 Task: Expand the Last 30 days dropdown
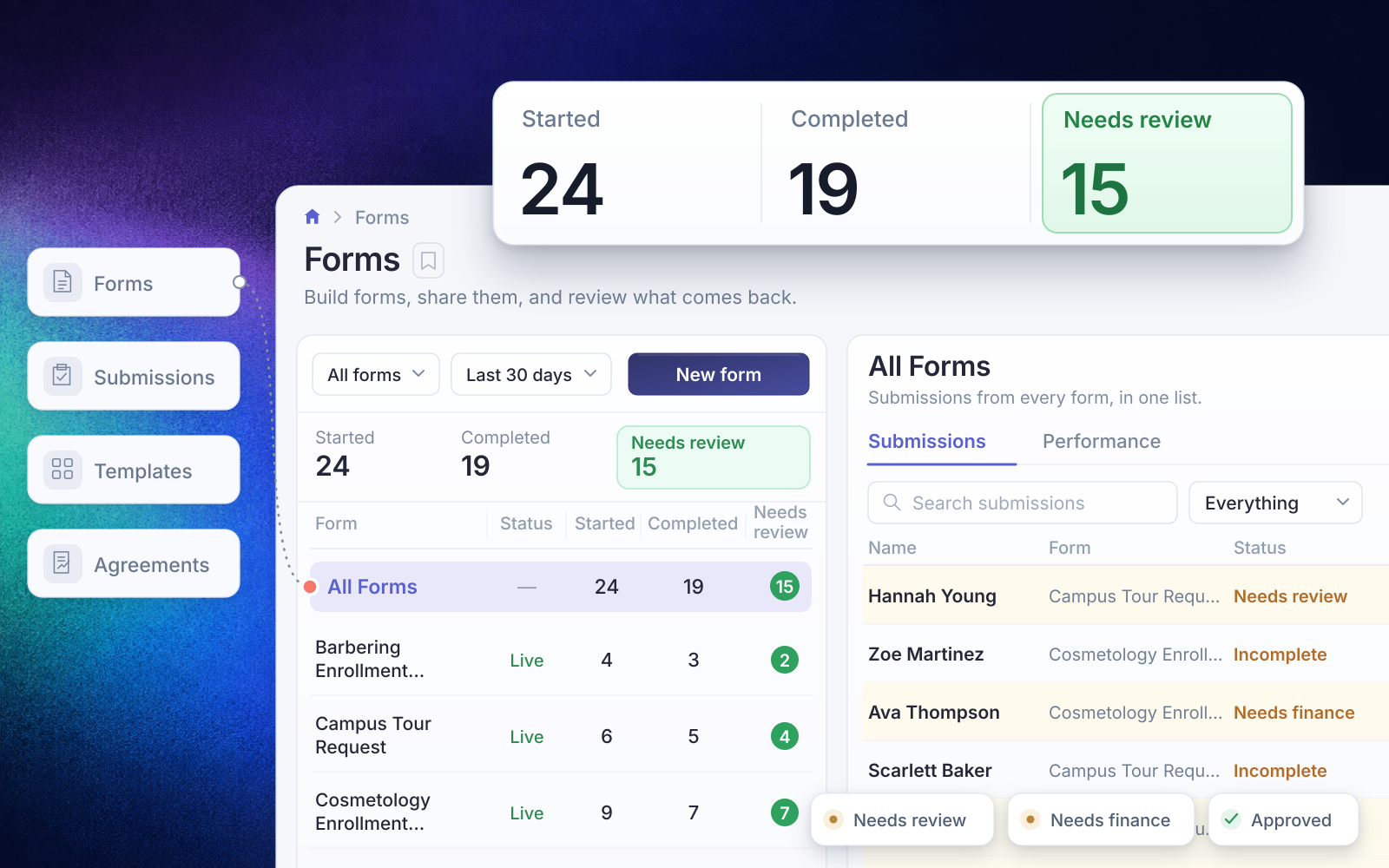click(x=531, y=374)
